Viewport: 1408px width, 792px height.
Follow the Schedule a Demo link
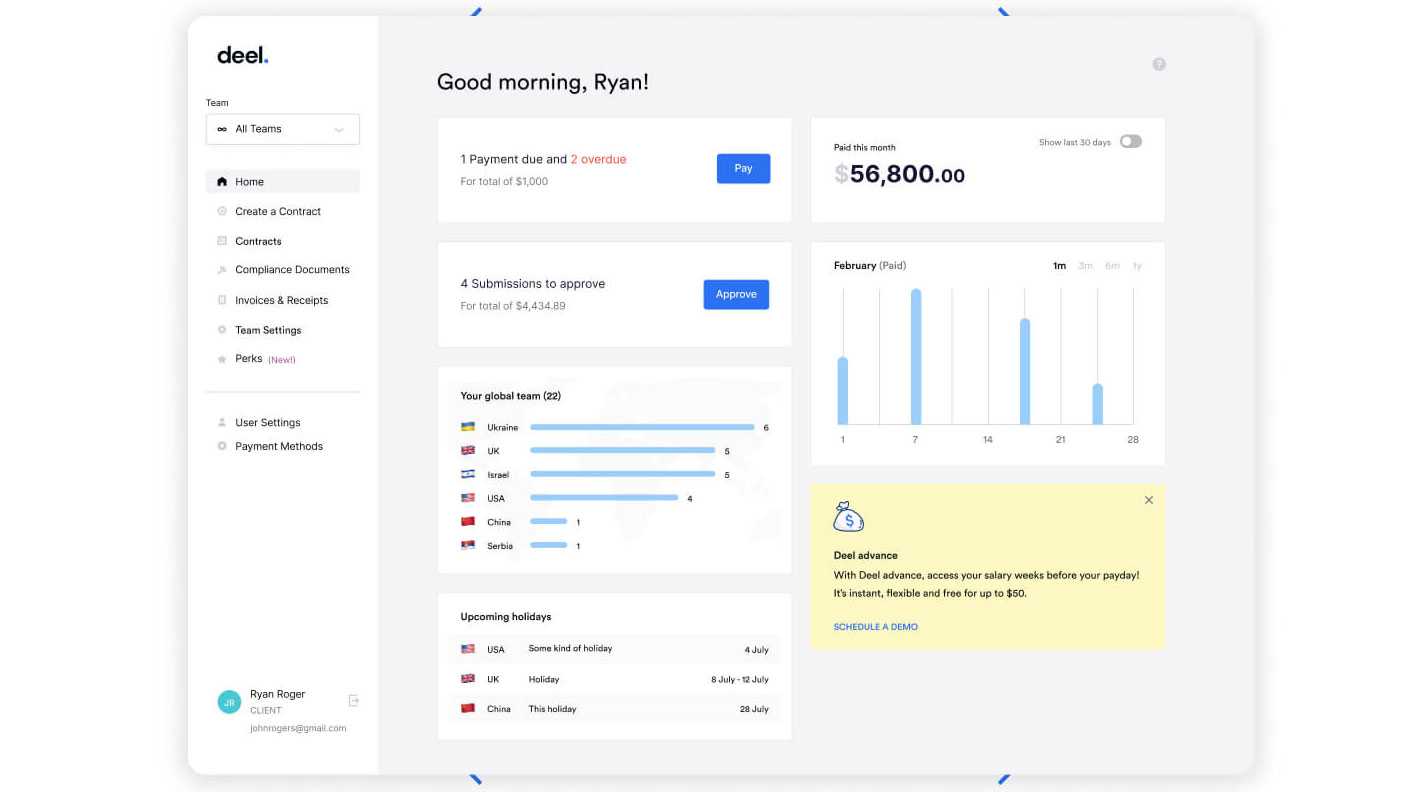pos(875,627)
